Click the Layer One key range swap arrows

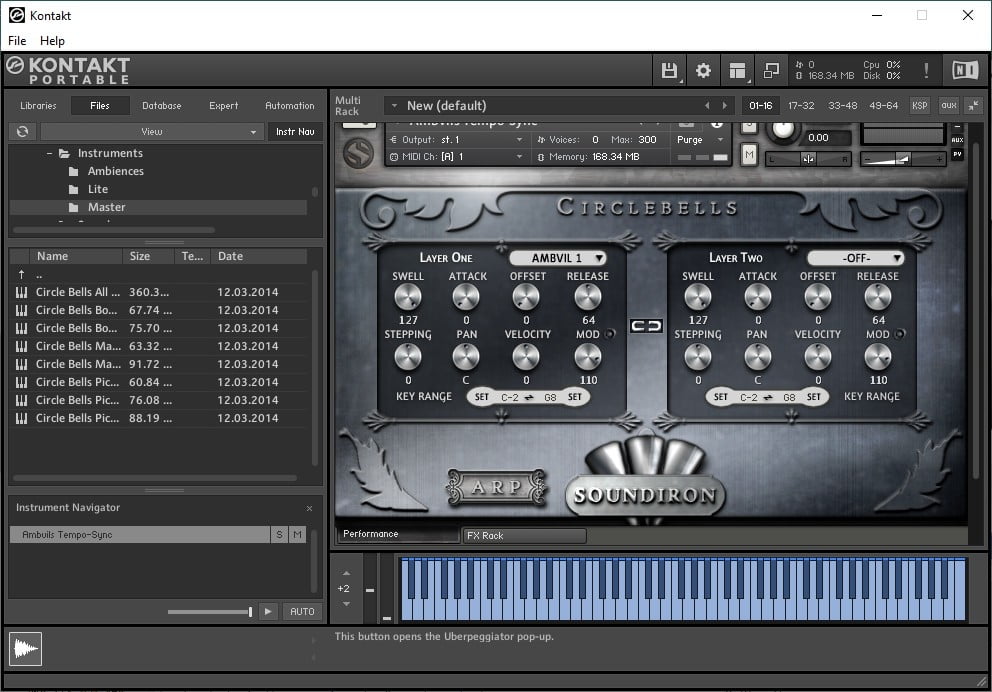pyautogui.click(x=529, y=397)
